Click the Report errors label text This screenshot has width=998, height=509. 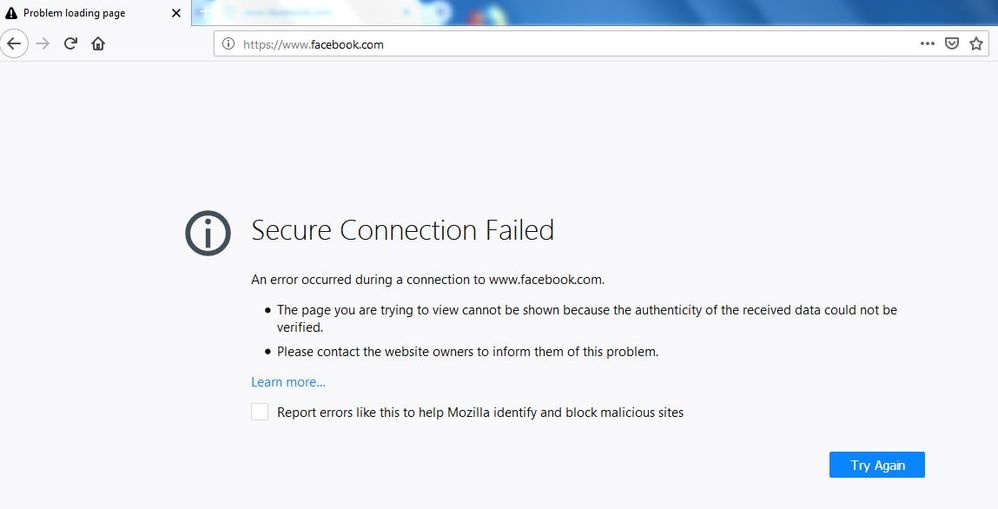click(x=480, y=412)
